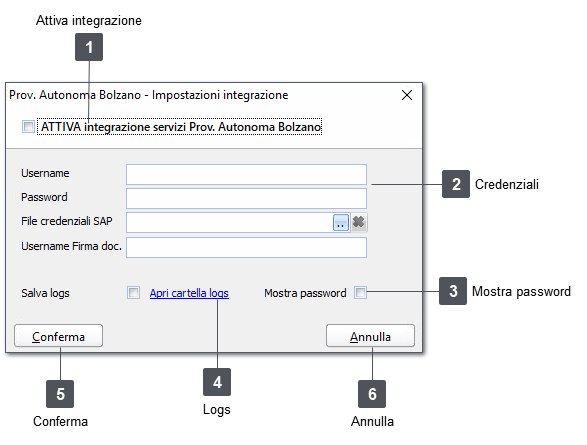Click callout number 4 marker
The width and height of the screenshot is (587, 445).
click(x=217, y=382)
